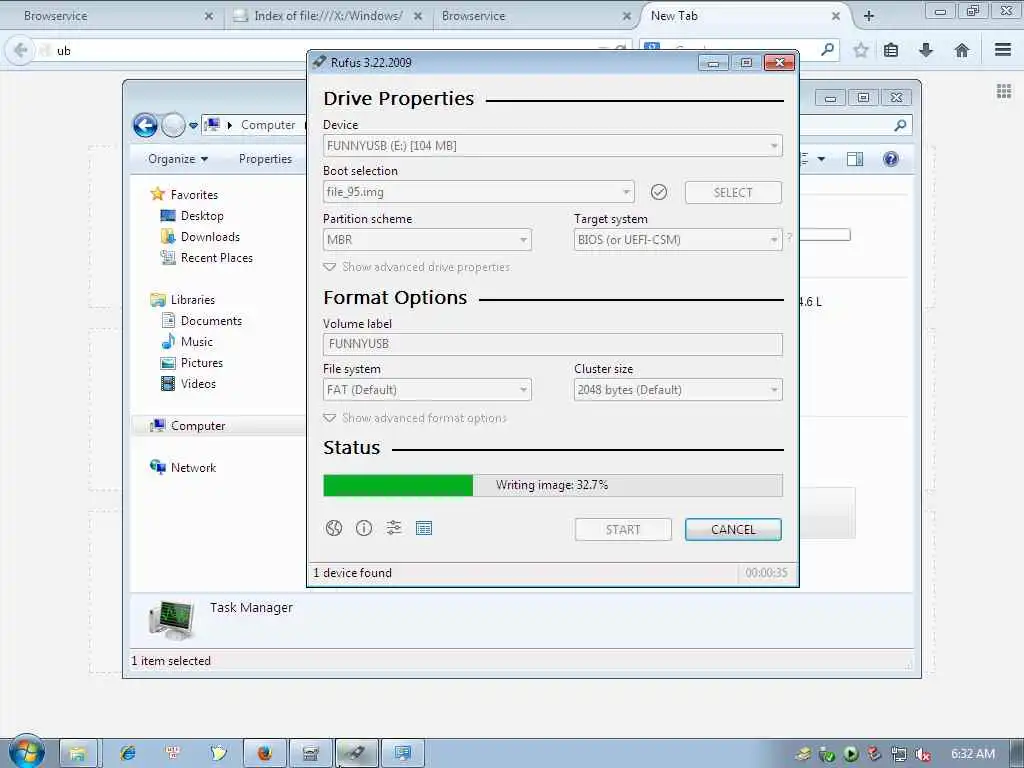
Task: Click the Writing image progress bar
Action: (x=552, y=485)
